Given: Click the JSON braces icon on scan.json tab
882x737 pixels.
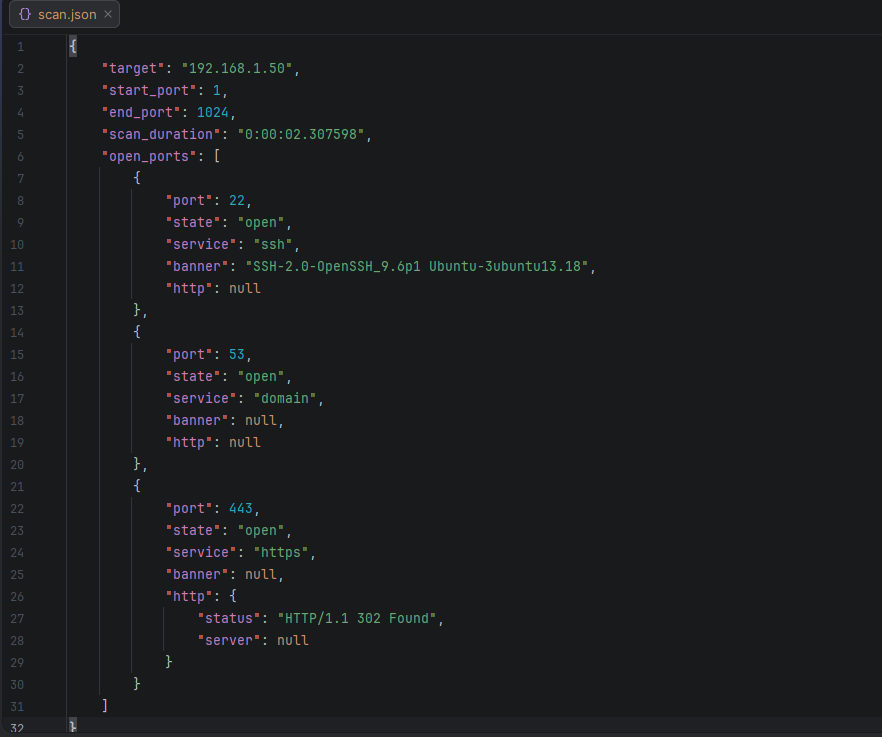Looking at the screenshot, I should [25, 14].
